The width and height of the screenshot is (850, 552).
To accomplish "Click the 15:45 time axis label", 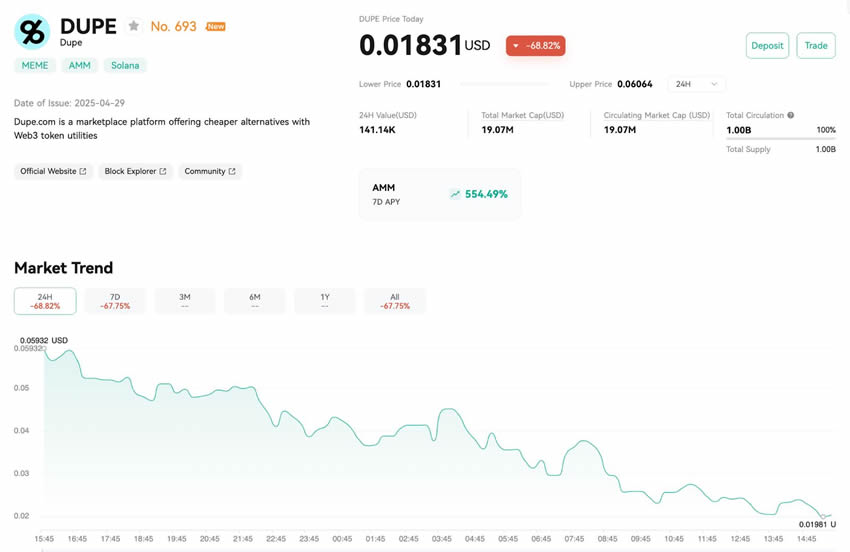I will pos(44,538).
